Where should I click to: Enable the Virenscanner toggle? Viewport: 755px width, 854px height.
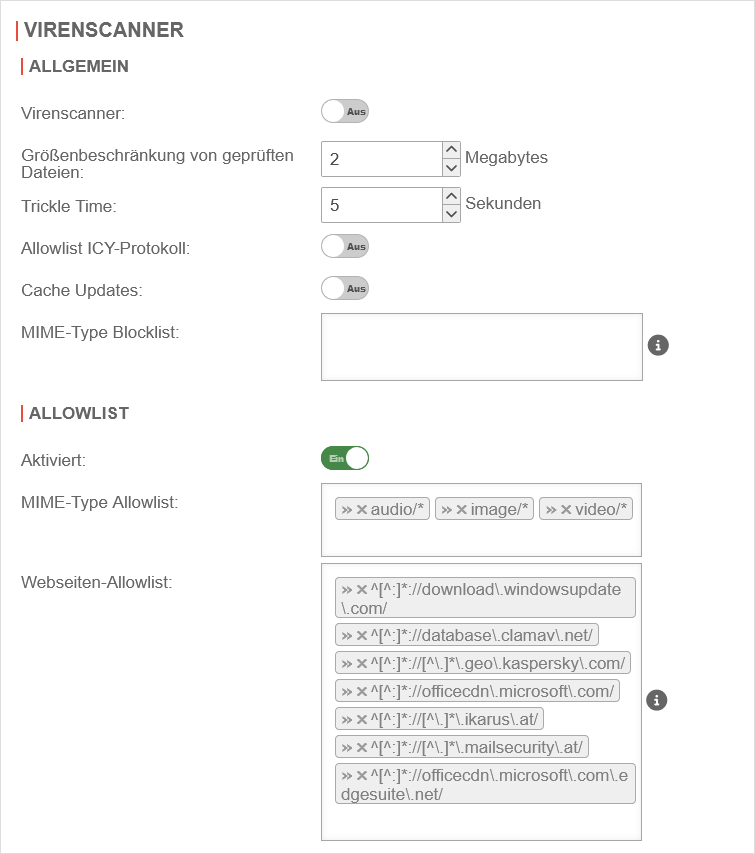tap(345, 111)
